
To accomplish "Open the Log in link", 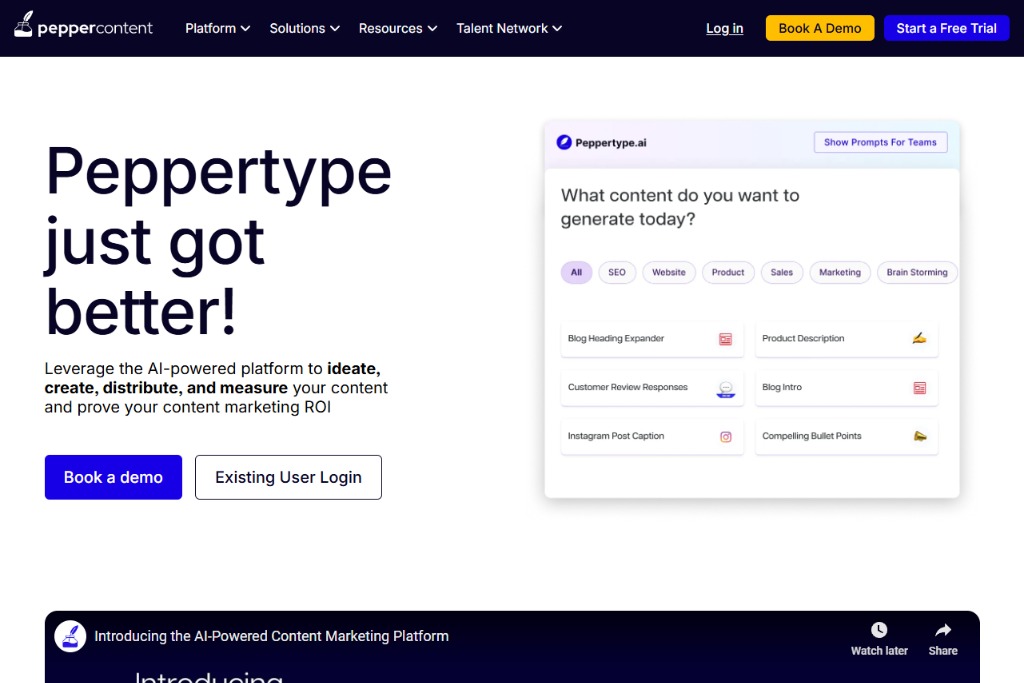I will click(724, 28).
